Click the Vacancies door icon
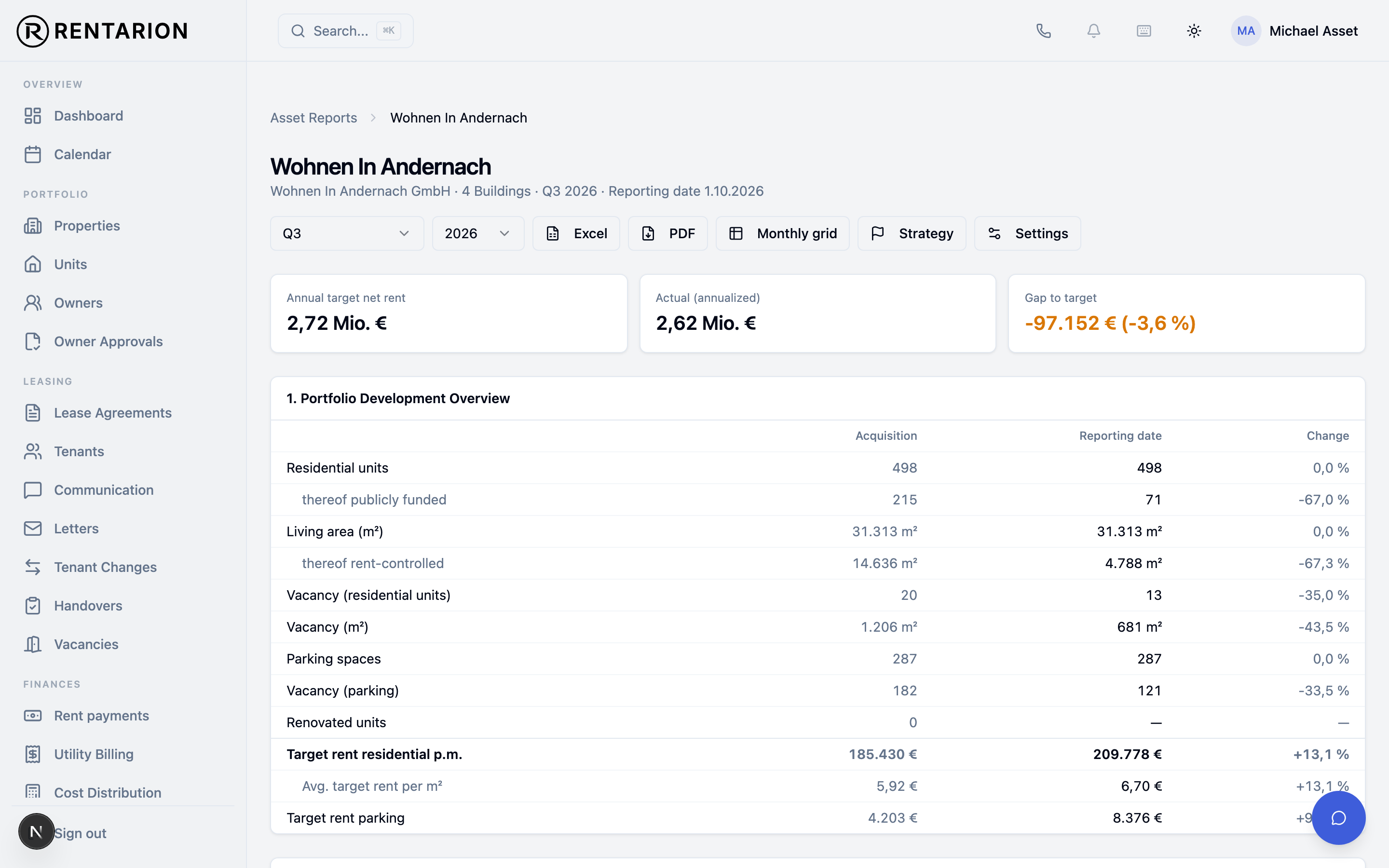Image resolution: width=1389 pixels, height=868 pixels. click(33, 644)
